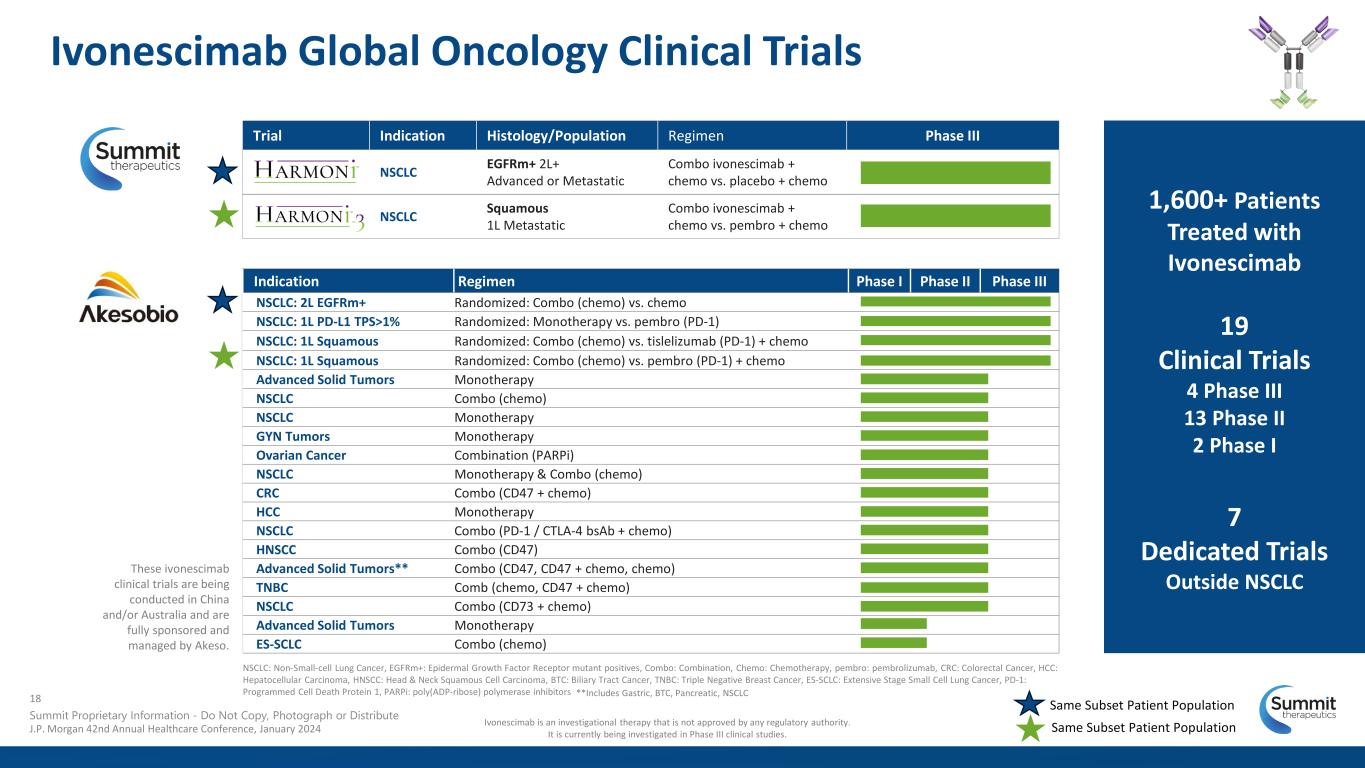Click the dark blue star beside HARMONi trial

(x=223, y=170)
